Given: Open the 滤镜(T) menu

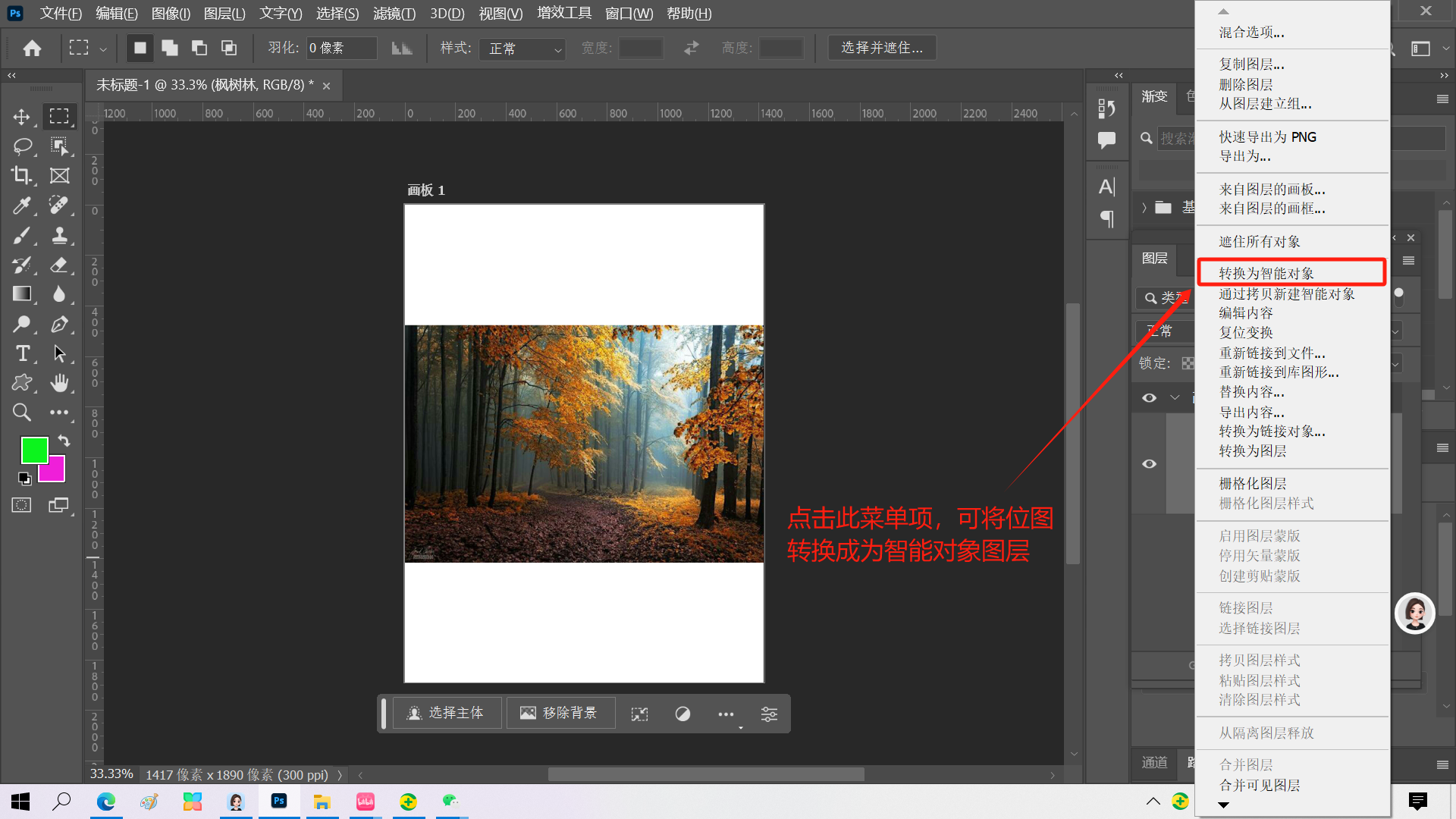Looking at the screenshot, I should [394, 14].
